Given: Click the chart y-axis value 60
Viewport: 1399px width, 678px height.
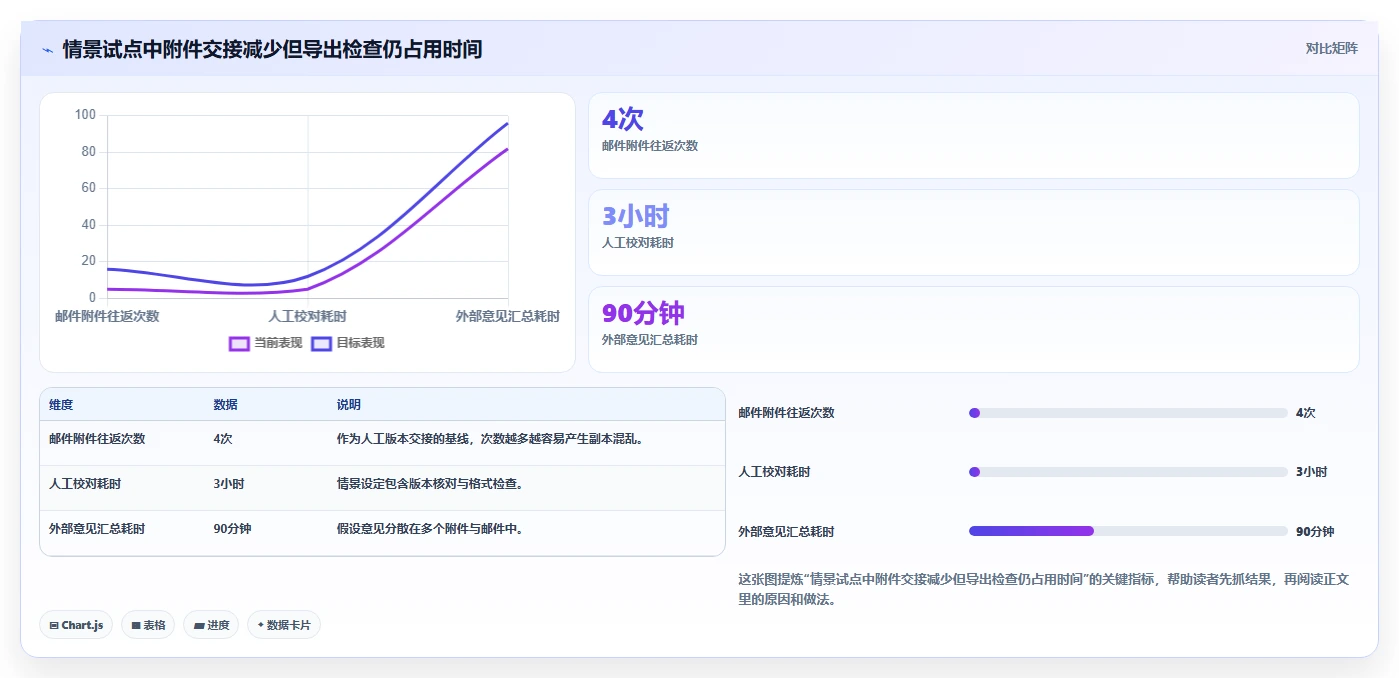Looking at the screenshot, I should 89,188.
